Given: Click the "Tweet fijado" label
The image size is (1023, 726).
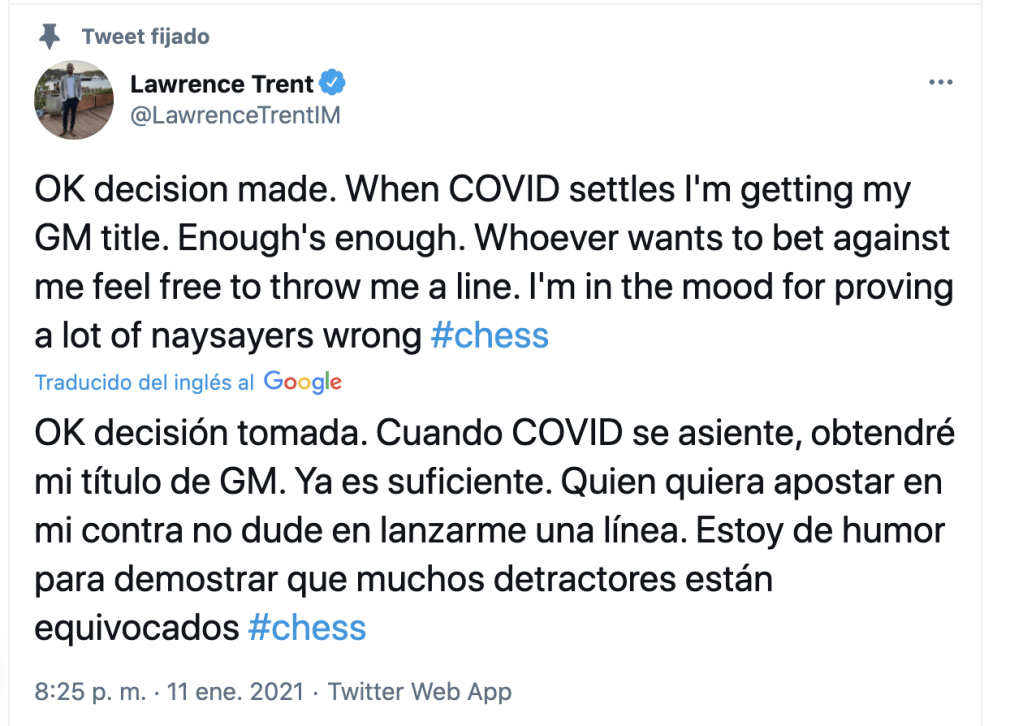Looking at the screenshot, I should pyautogui.click(x=145, y=37).
